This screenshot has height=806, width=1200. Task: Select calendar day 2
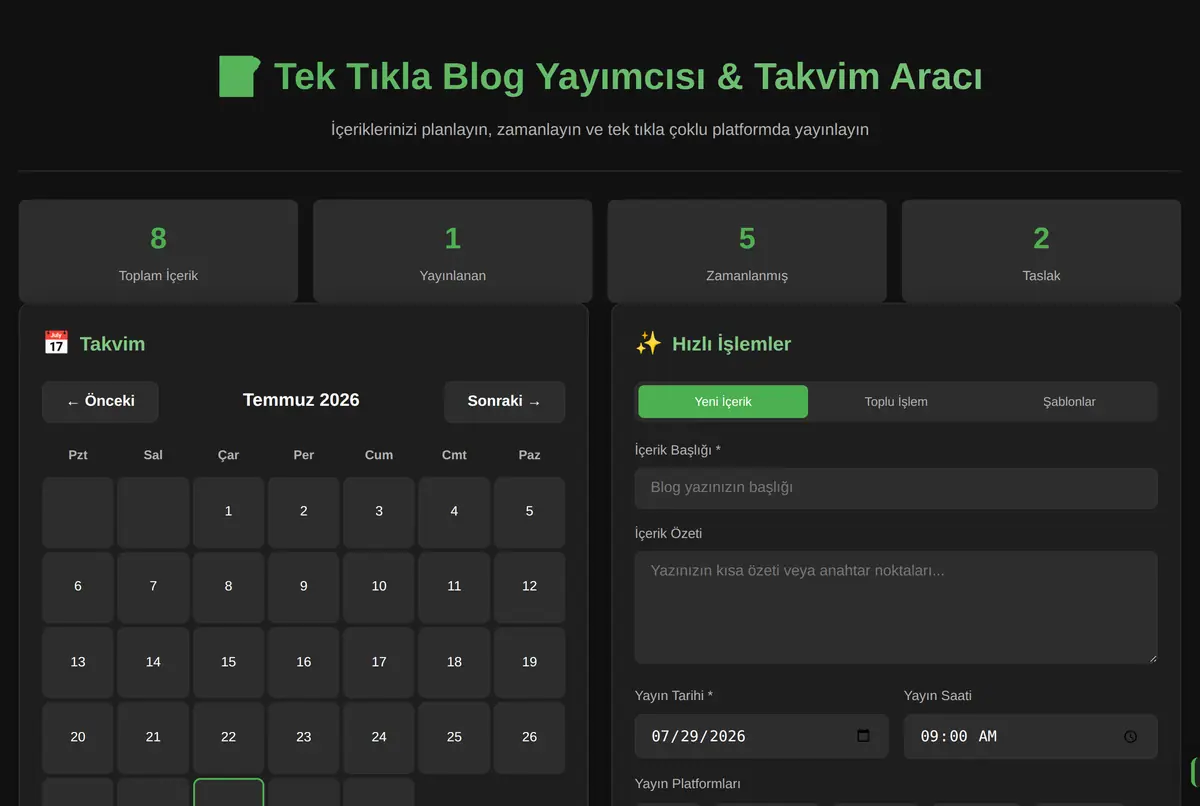point(304,512)
